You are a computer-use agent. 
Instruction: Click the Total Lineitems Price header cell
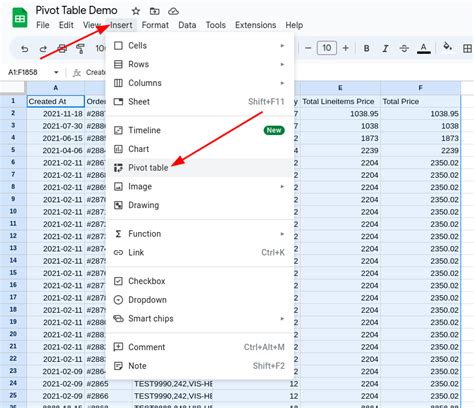pyautogui.click(x=340, y=101)
